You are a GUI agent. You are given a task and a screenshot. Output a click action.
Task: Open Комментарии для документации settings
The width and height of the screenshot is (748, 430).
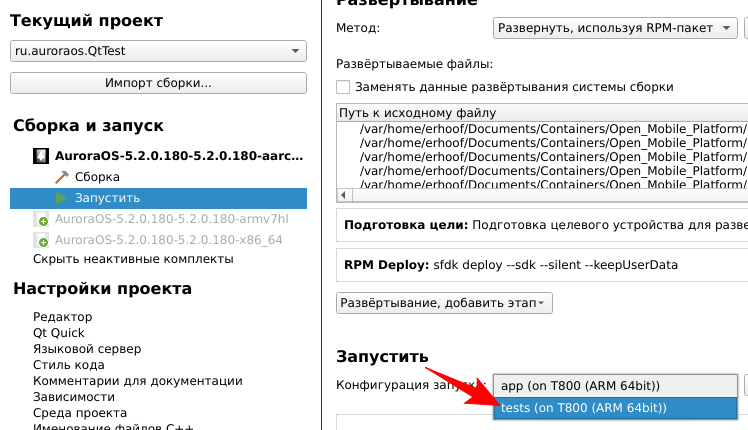coord(137,381)
